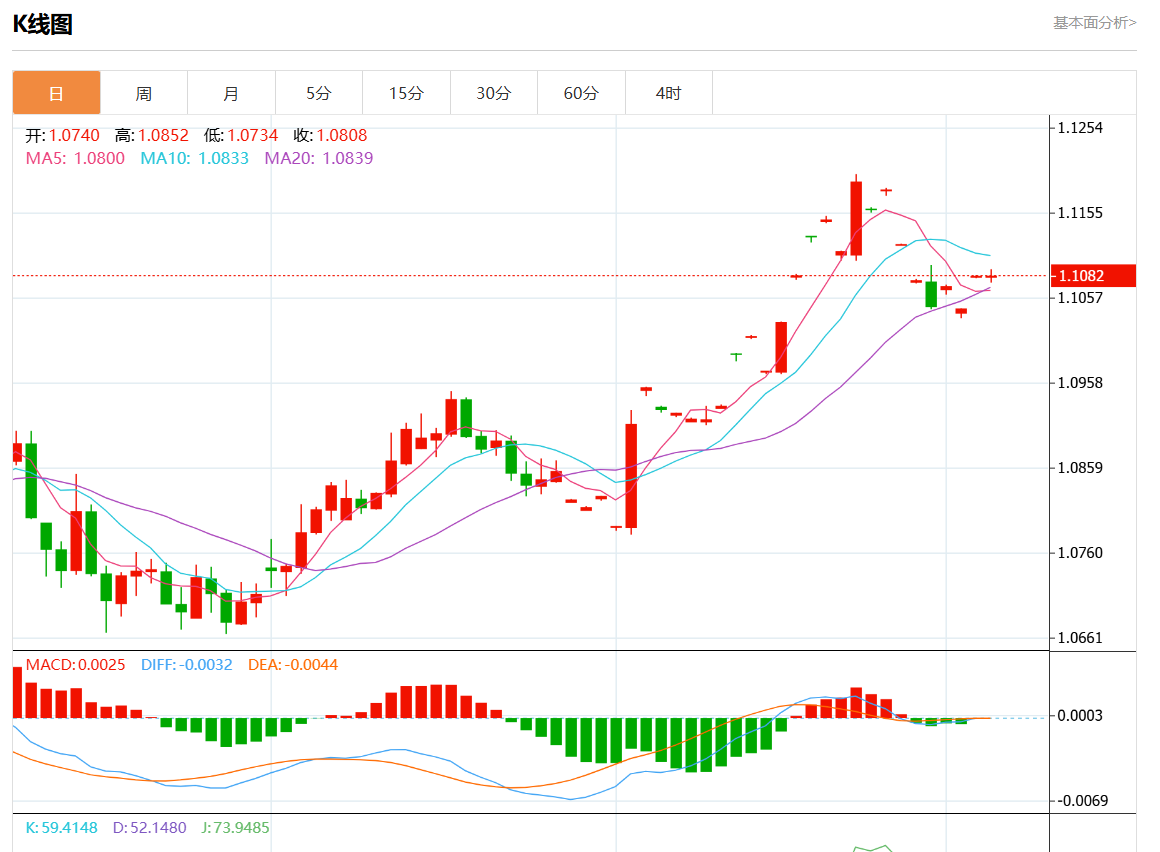The image size is (1160, 852).
Task: Click the MA5: 1.0800 indicator label
Action: (x=75, y=158)
